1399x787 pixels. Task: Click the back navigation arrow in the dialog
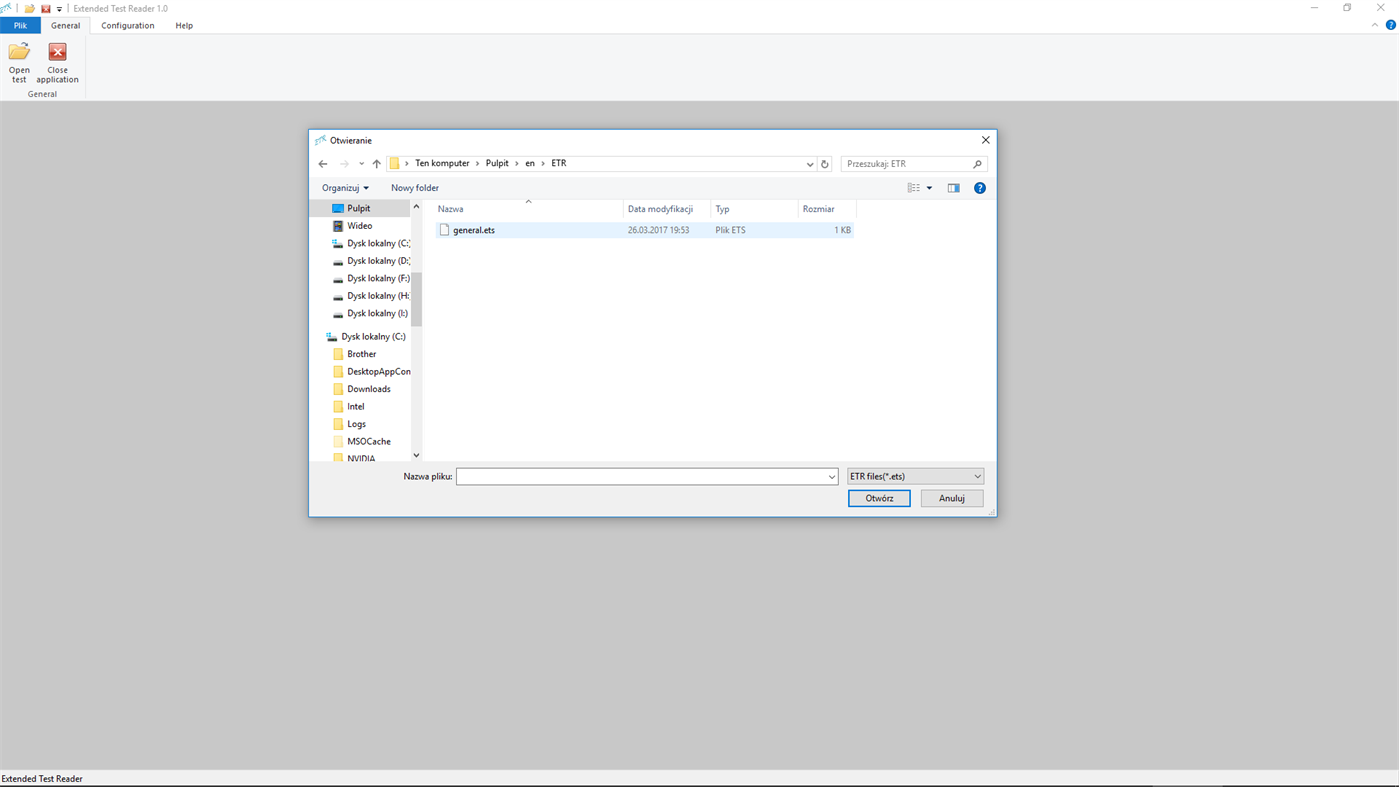click(322, 163)
